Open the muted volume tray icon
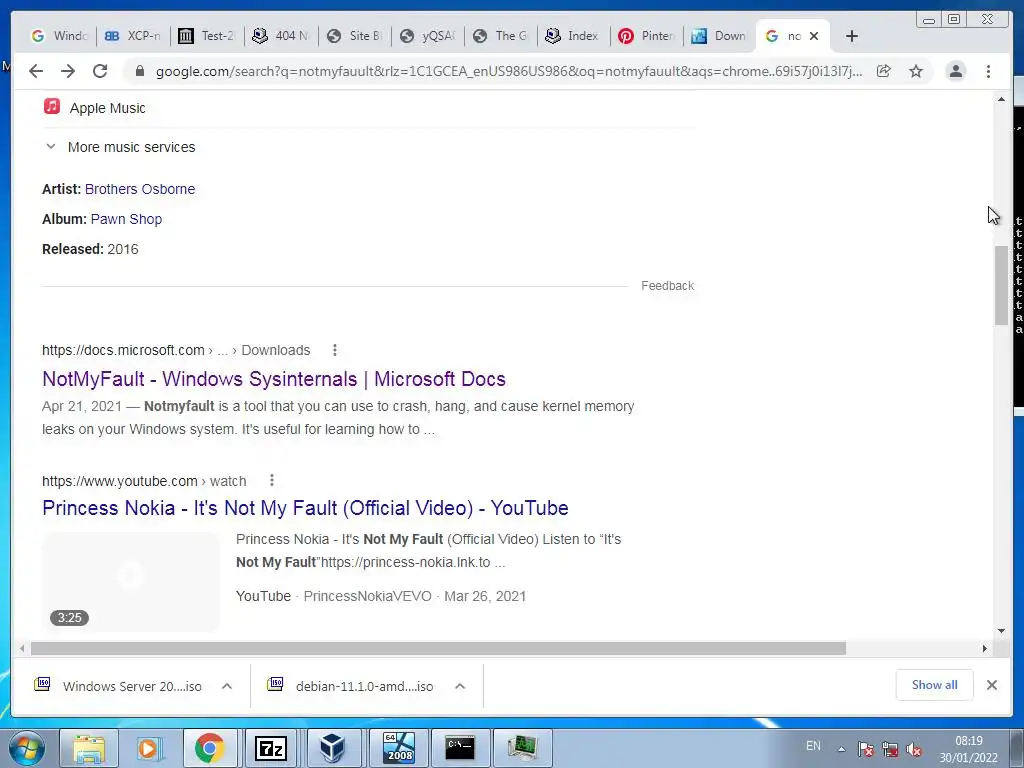Image resolution: width=1024 pixels, height=768 pixels. pyautogui.click(x=914, y=749)
